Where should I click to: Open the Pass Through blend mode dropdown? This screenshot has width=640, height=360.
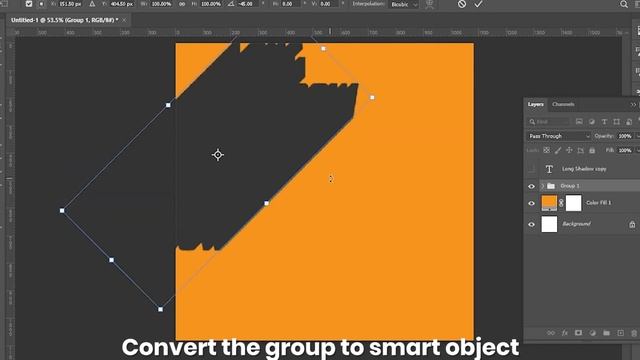558,136
